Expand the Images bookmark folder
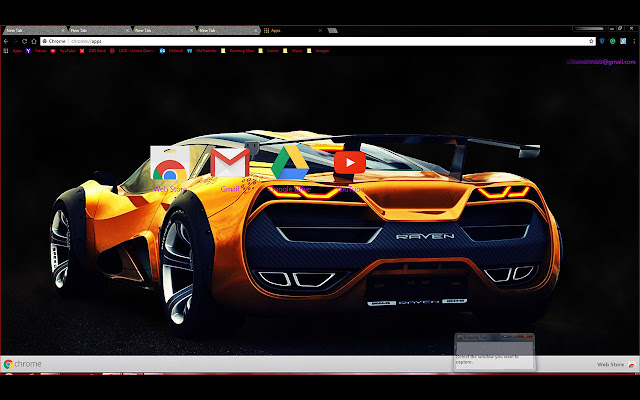The width and height of the screenshot is (640, 400). point(318,51)
